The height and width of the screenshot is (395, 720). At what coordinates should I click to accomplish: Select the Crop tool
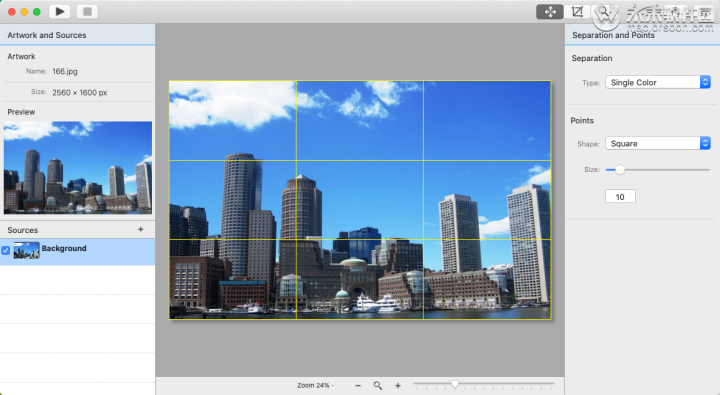tap(577, 12)
